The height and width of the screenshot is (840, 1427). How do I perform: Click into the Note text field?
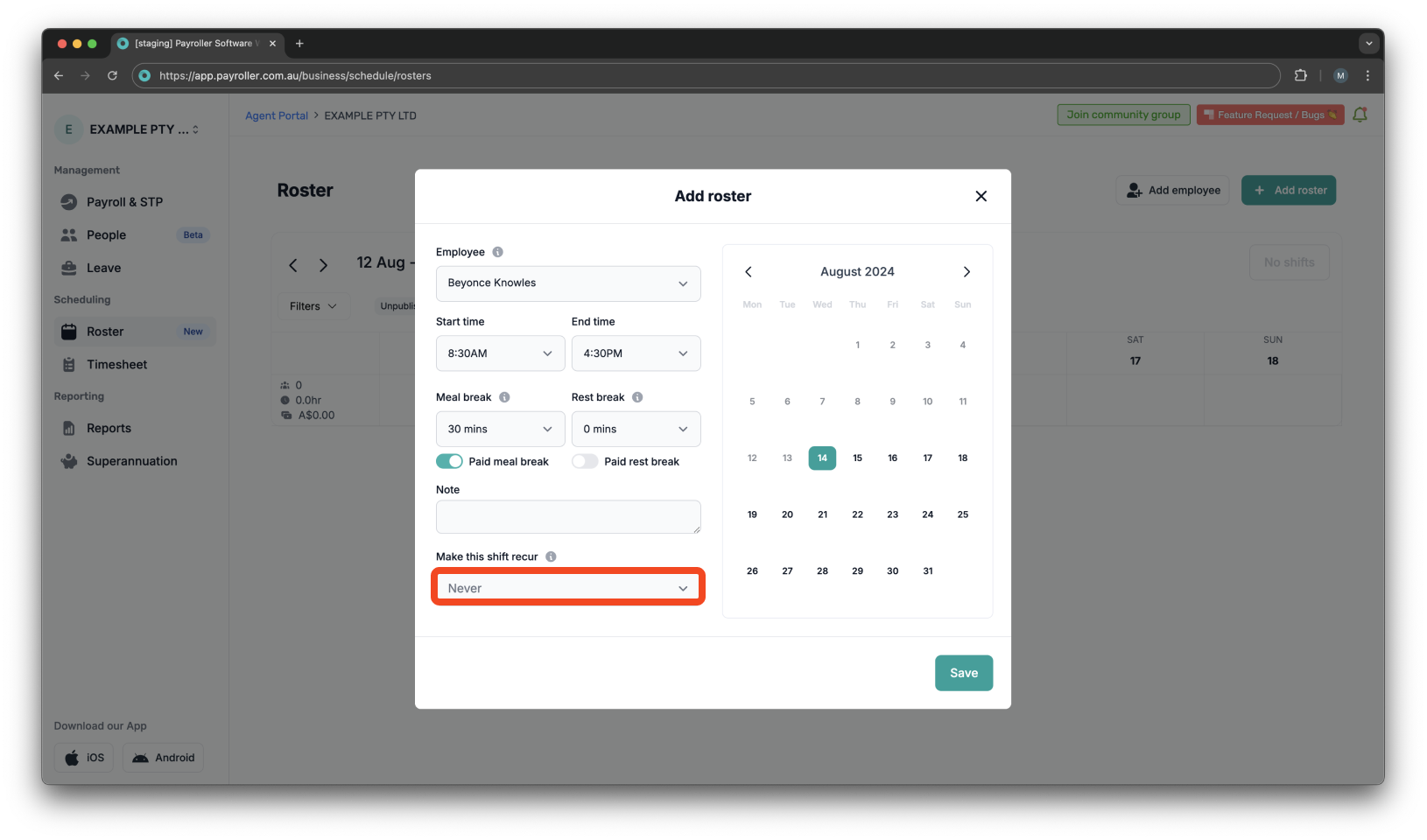click(568, 517)
